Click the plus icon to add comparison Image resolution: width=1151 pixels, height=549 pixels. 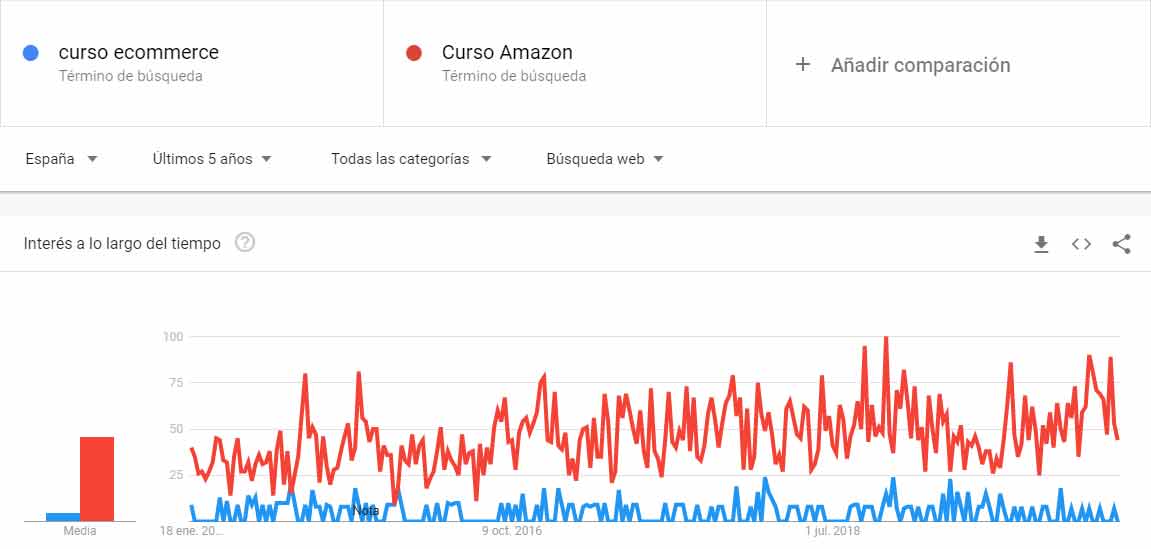pyautogui.click(x=802, y=65)
